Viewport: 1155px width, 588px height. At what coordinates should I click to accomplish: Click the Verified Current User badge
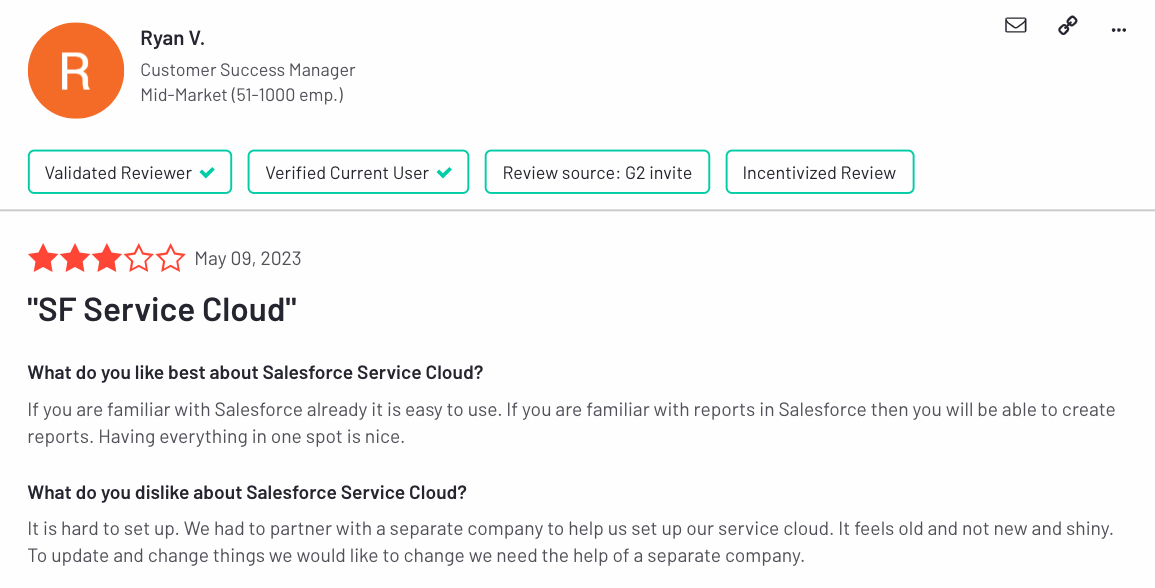[x=358, y=172]
